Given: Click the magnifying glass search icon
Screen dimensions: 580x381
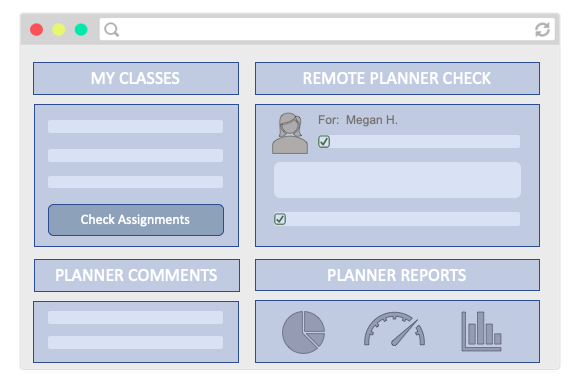Looking at the screenshot, I should point(111,29).
